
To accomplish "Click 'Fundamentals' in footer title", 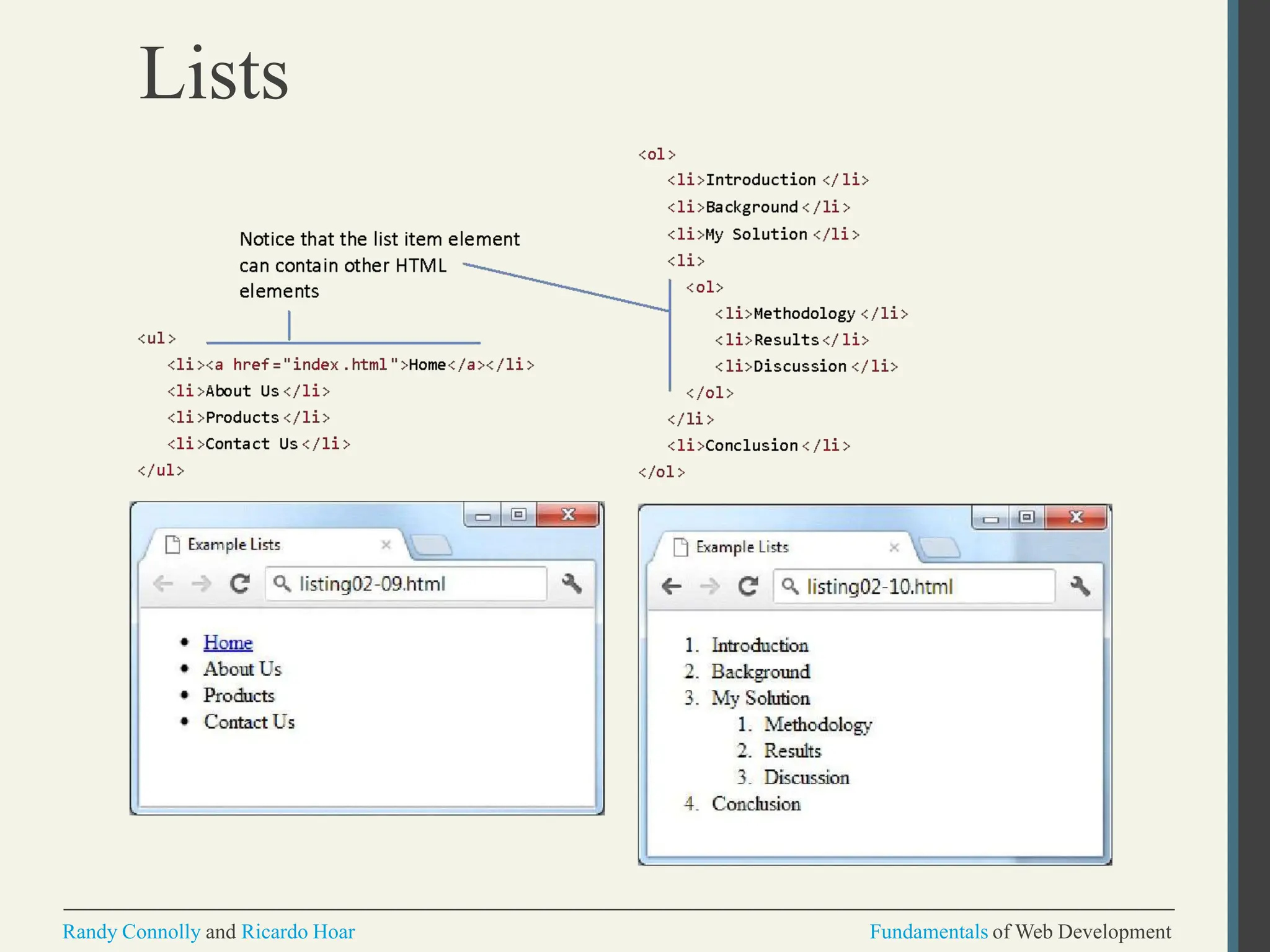I will [928, 932].
